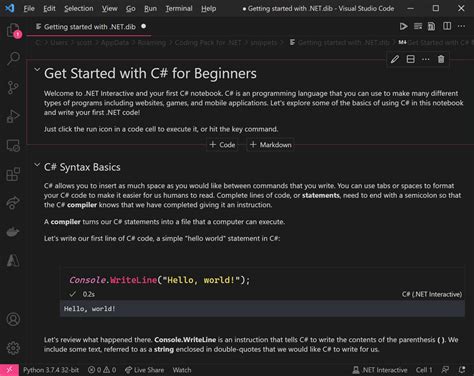This screenshot has height=376, width=474.
Task: Clear all cell outputs icon
Action: 418,26
